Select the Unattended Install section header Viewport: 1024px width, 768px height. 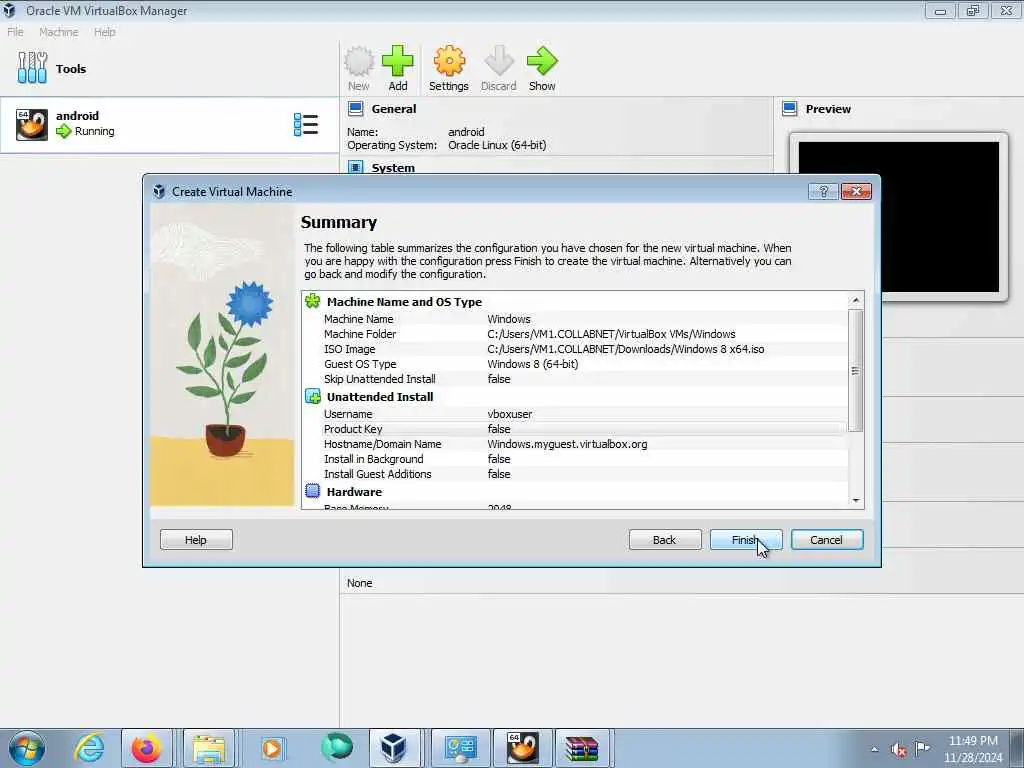click(380, 396)
